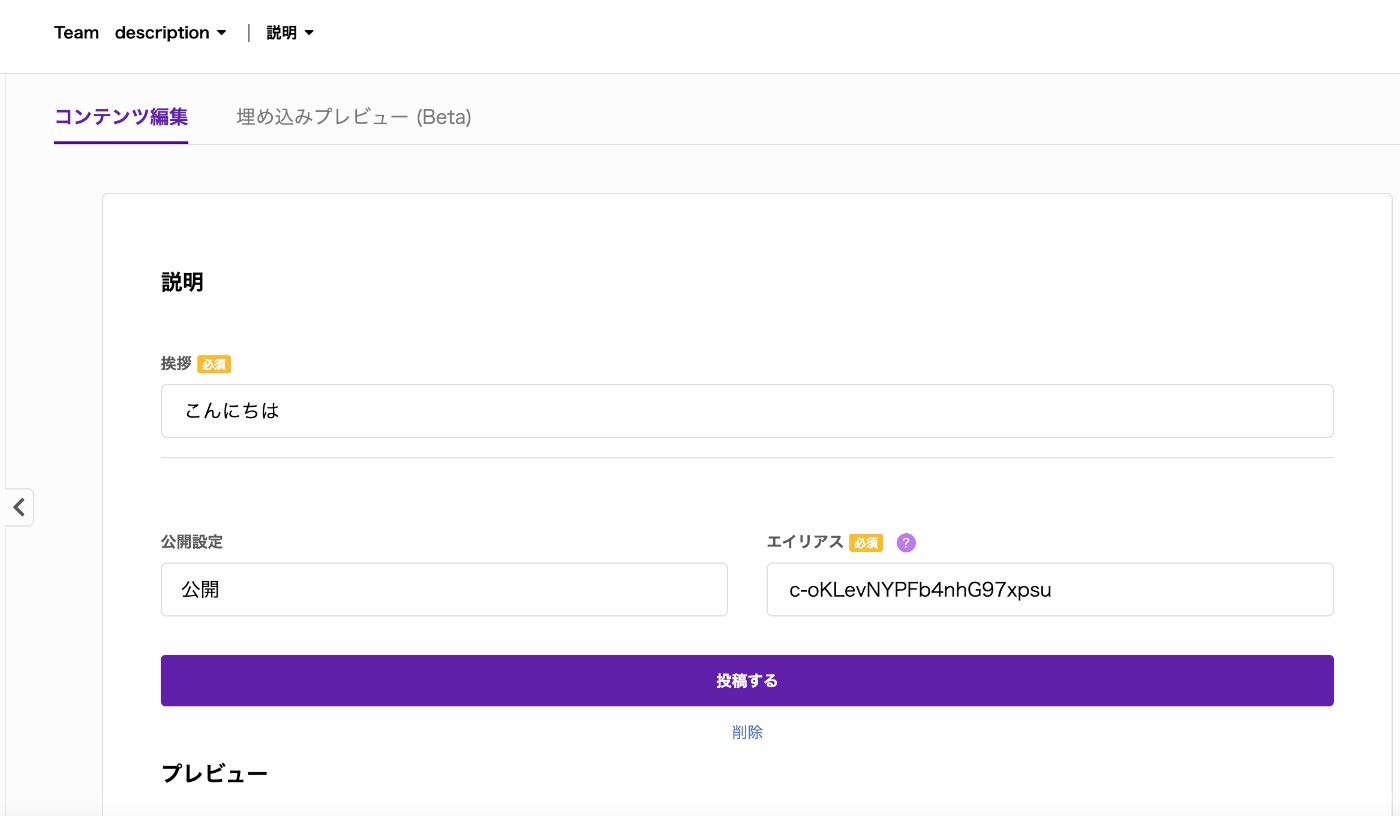This screenshot has width=1400, height=816.
Task: Switch to the コンテンツ編集 tab
Action: point(121,117)
